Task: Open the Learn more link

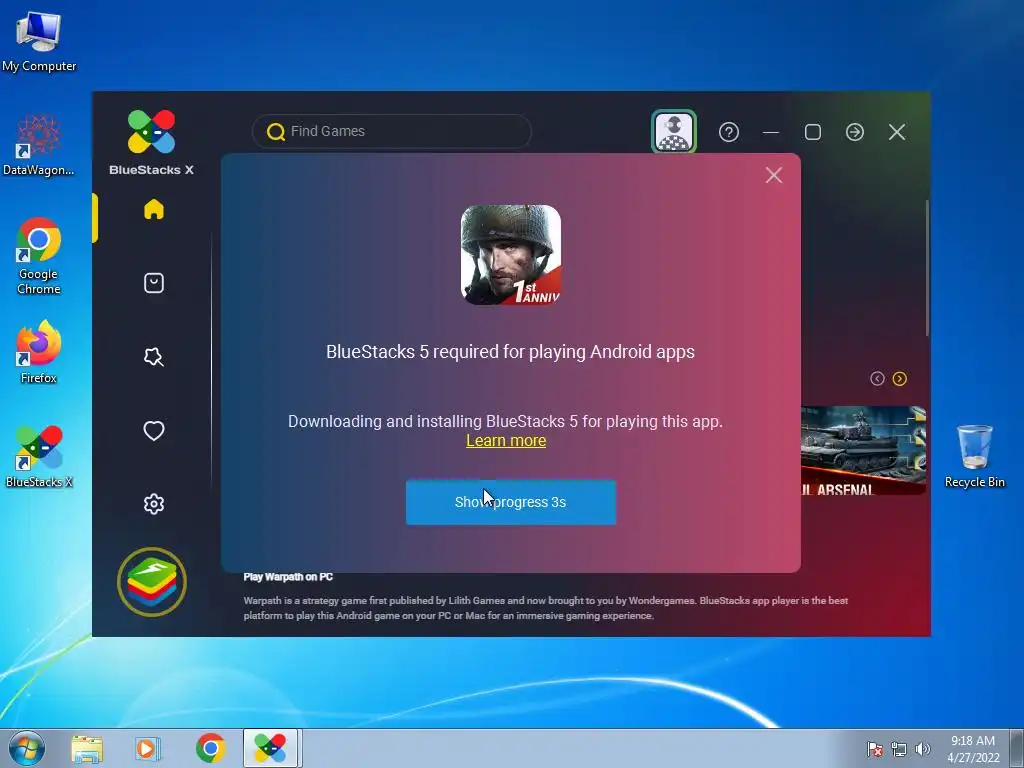Action: coord(506,441)
